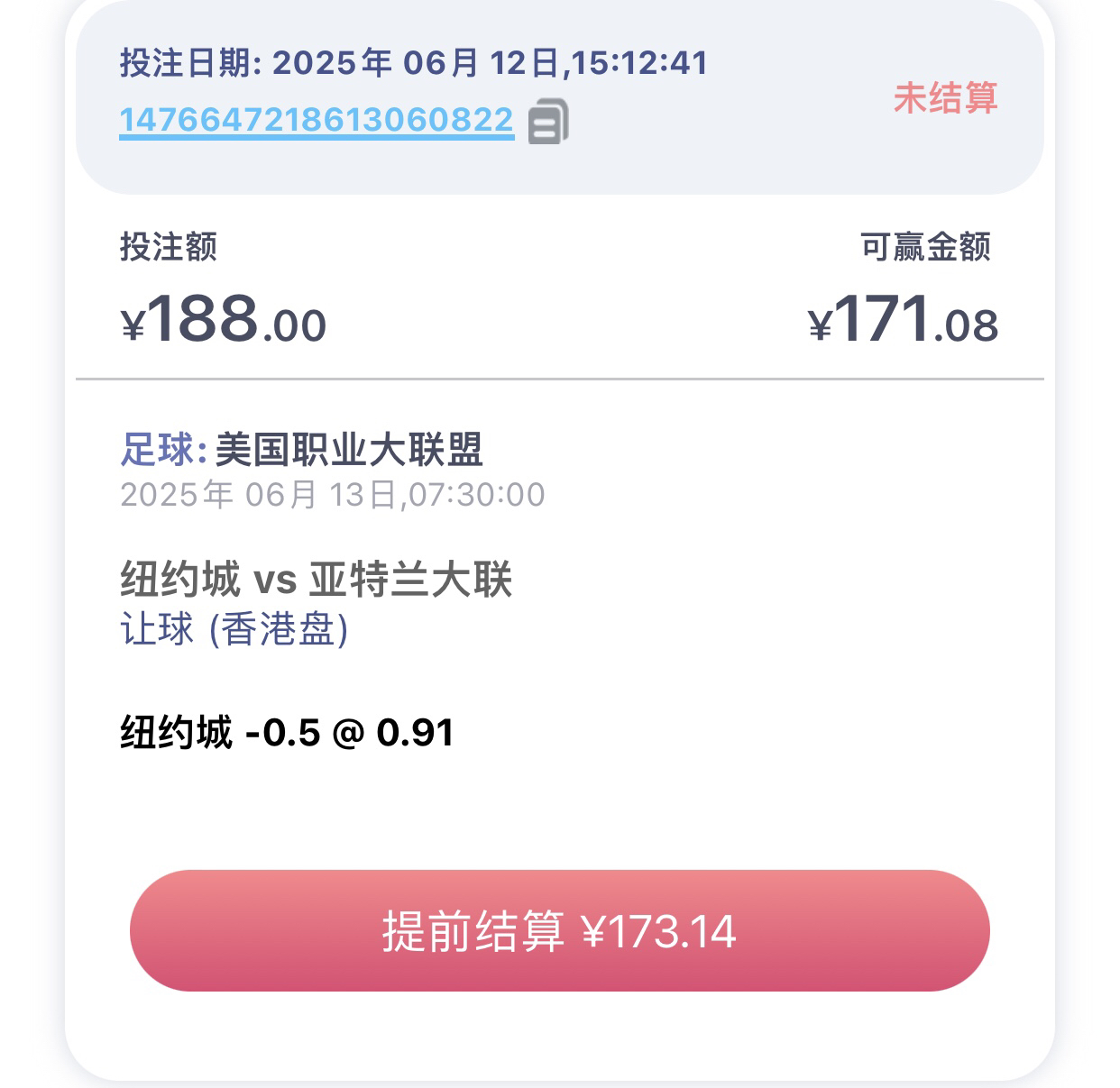
Task: Copy the bet ID with the copy icon
Action: point(548,121)
